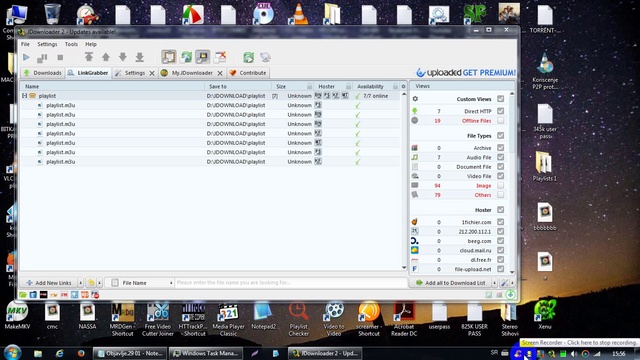Click Add all to Download List button

451,283
